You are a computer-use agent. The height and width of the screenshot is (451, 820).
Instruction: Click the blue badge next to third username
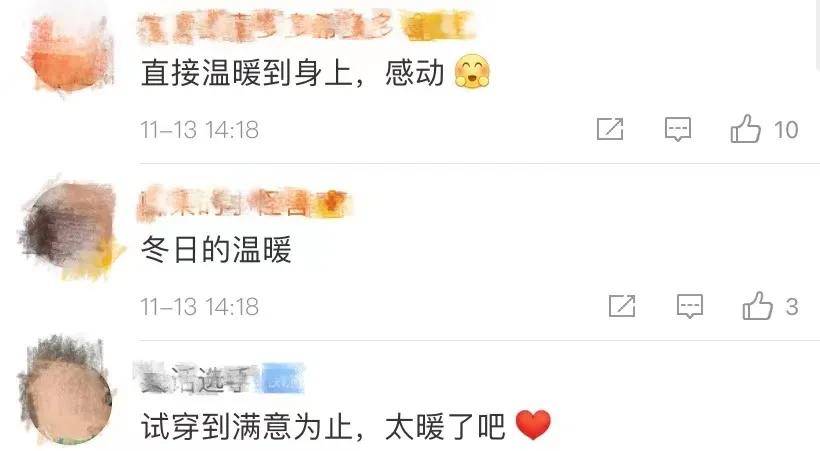(x=282, y=378)
